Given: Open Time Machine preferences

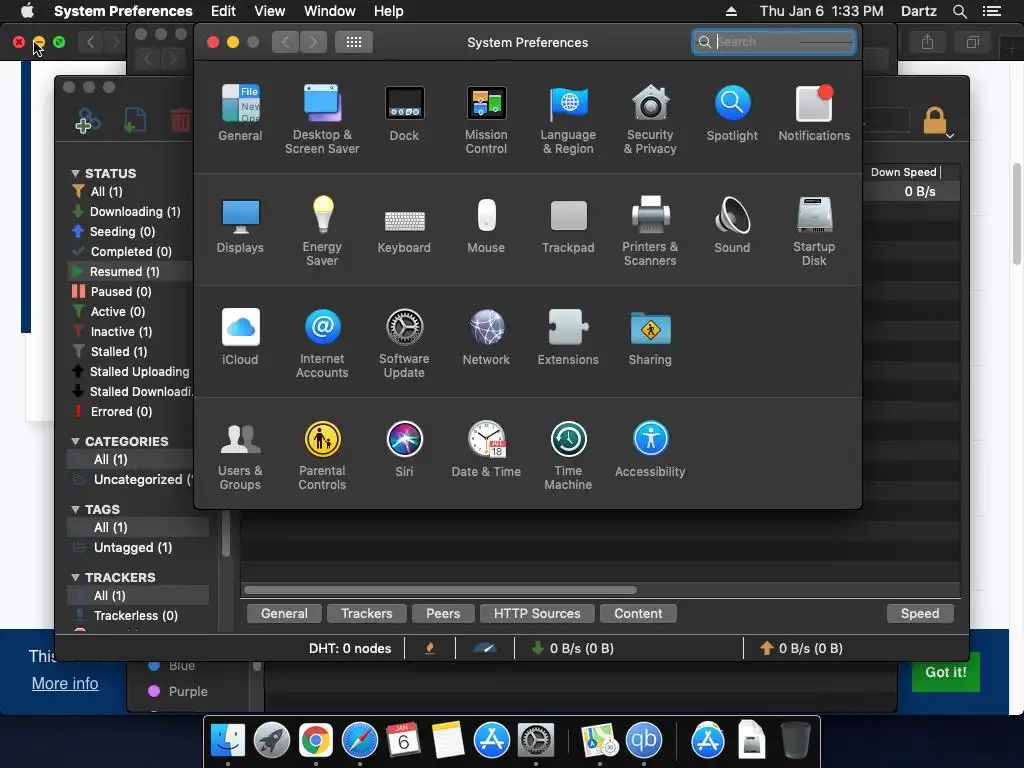Looking at the screenshot, I should point(568,456).
